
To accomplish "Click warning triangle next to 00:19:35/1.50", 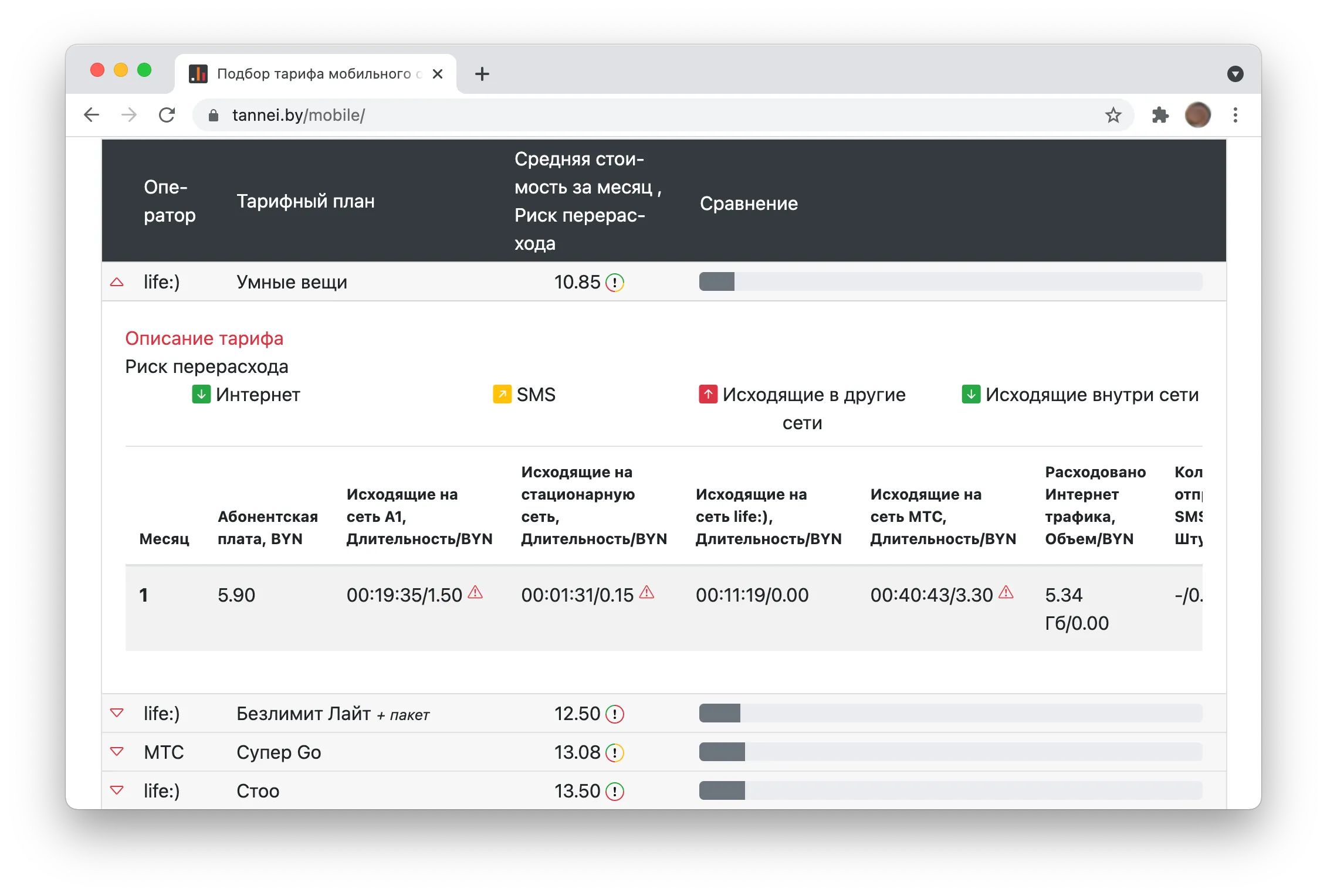I will pos(475,593).
